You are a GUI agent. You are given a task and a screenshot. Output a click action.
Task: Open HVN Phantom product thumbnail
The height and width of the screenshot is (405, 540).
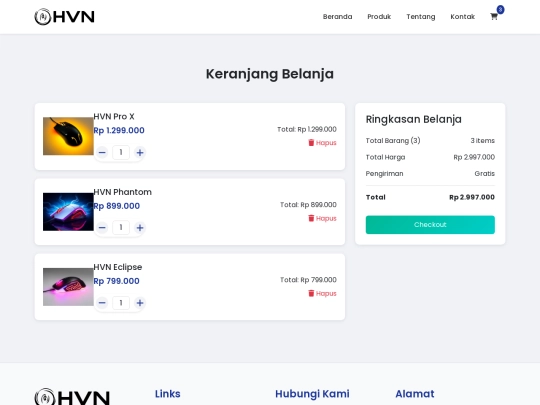(x=68, y=212)
